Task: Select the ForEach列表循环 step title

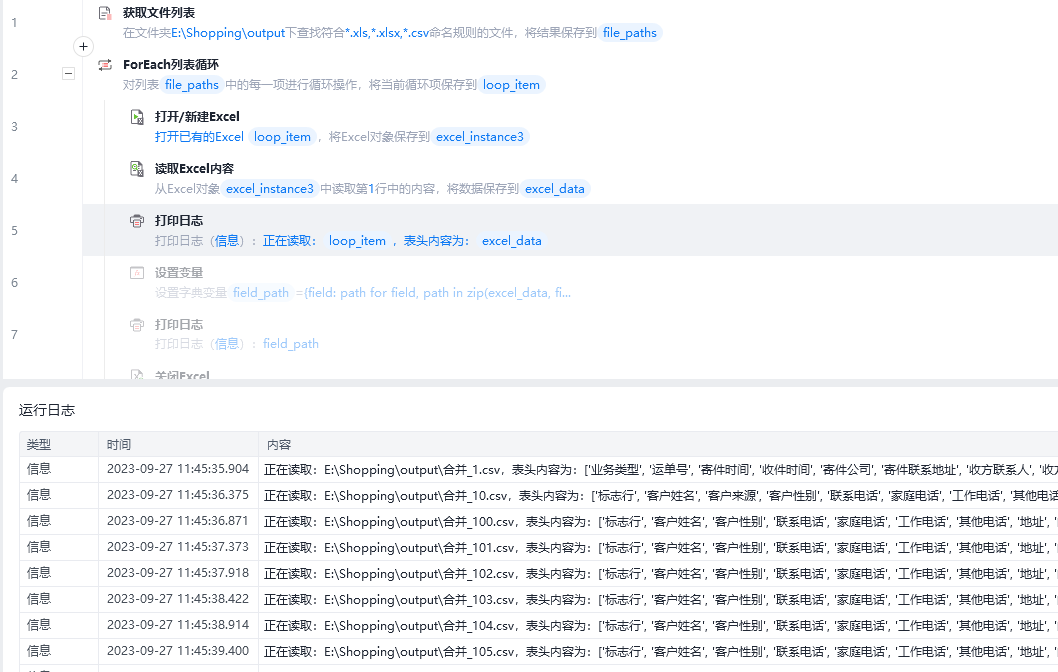Action: [171, 65]
